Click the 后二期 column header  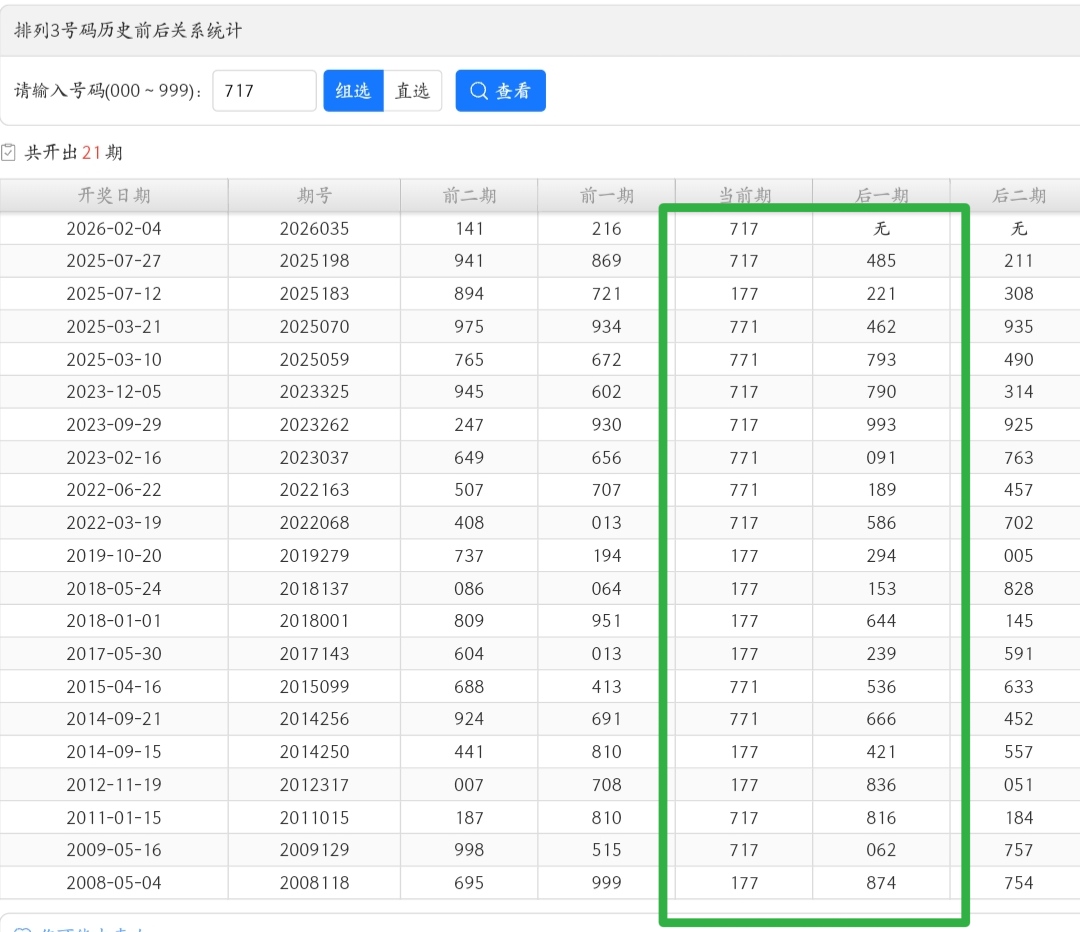pyautogui.click(x=1018, y=195)
